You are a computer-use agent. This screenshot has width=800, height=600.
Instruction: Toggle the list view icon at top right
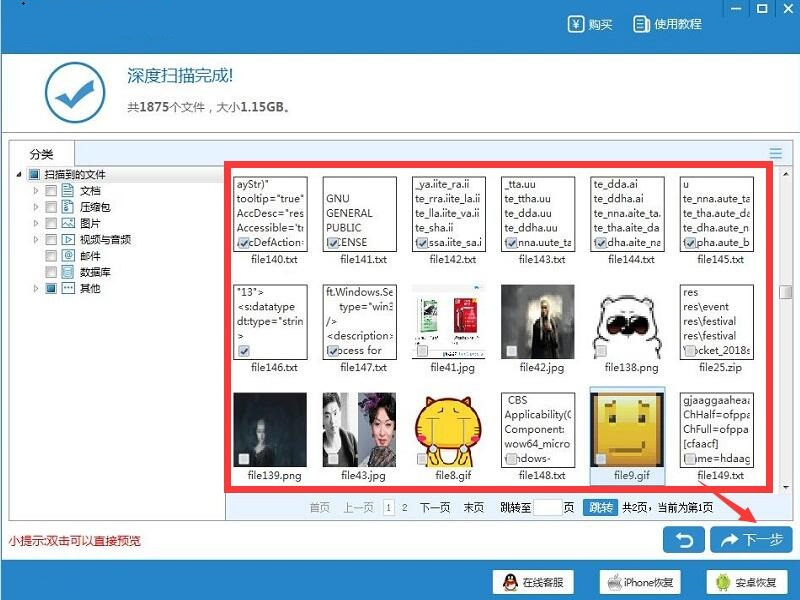point(775,153)
